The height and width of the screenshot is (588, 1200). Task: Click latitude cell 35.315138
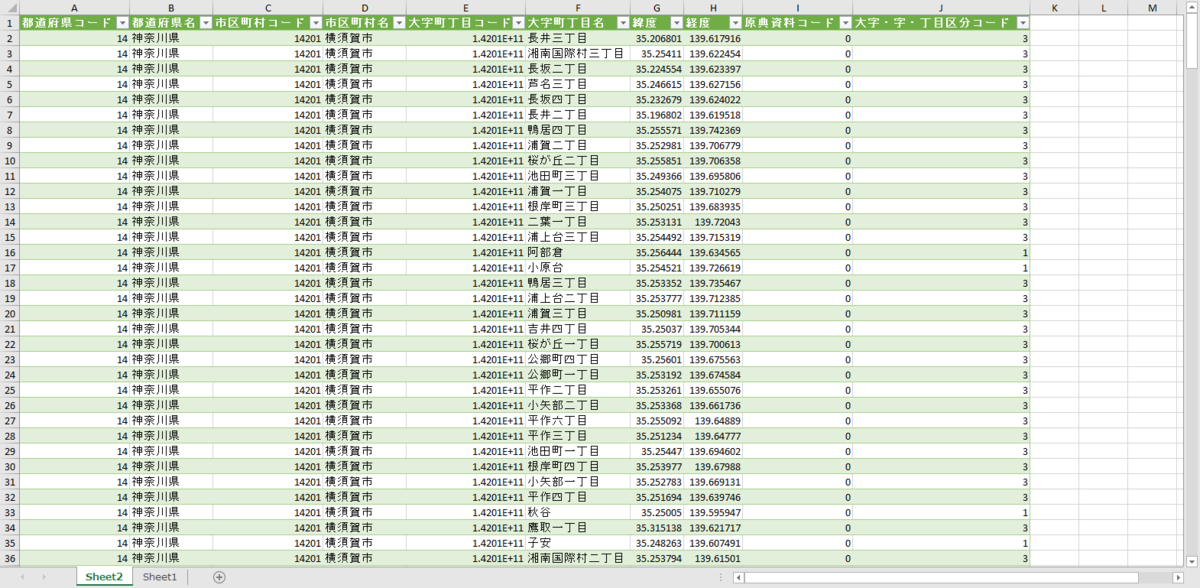656,527
